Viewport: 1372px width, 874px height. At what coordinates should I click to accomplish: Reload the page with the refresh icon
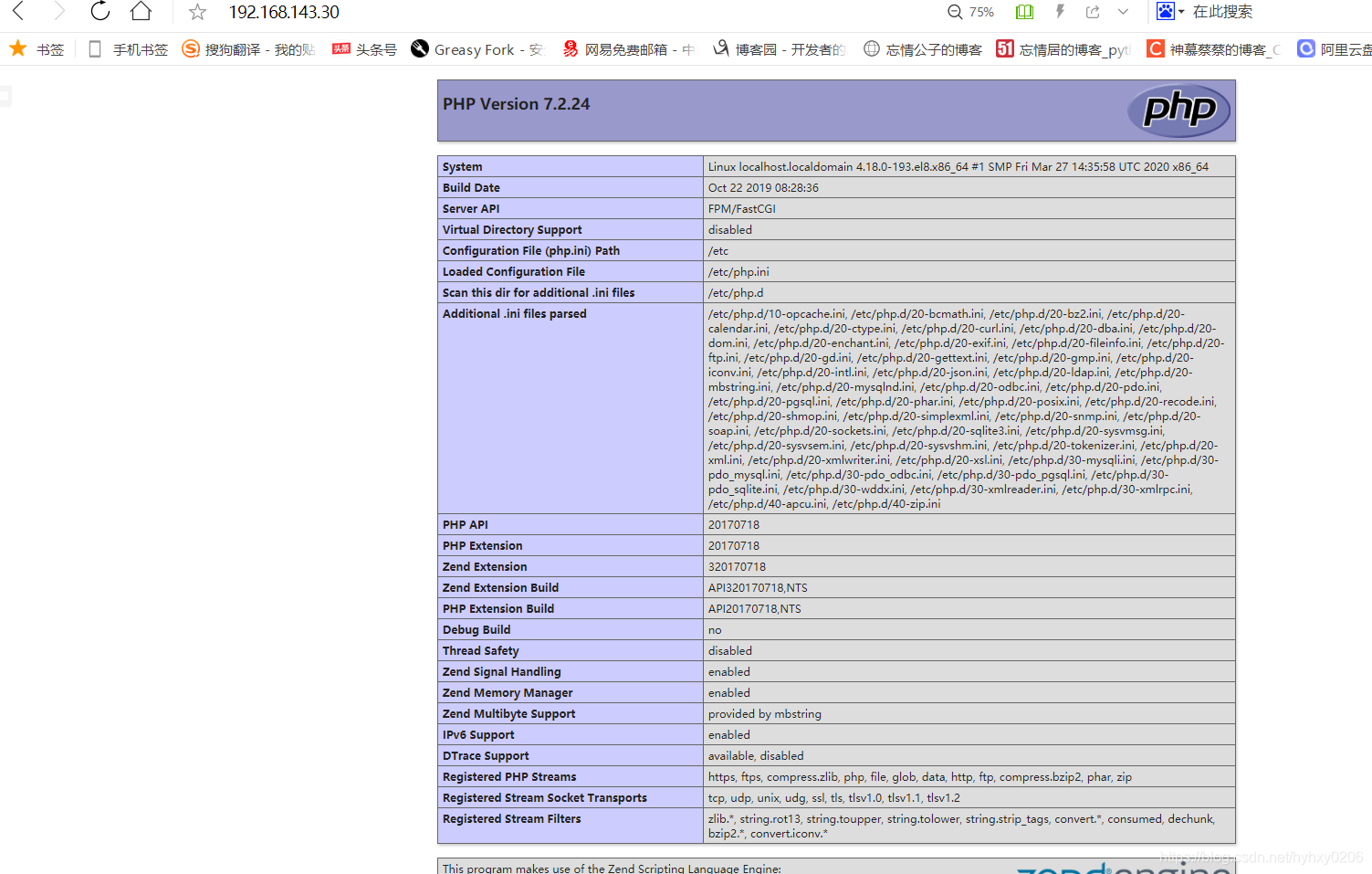click(100, 11)
